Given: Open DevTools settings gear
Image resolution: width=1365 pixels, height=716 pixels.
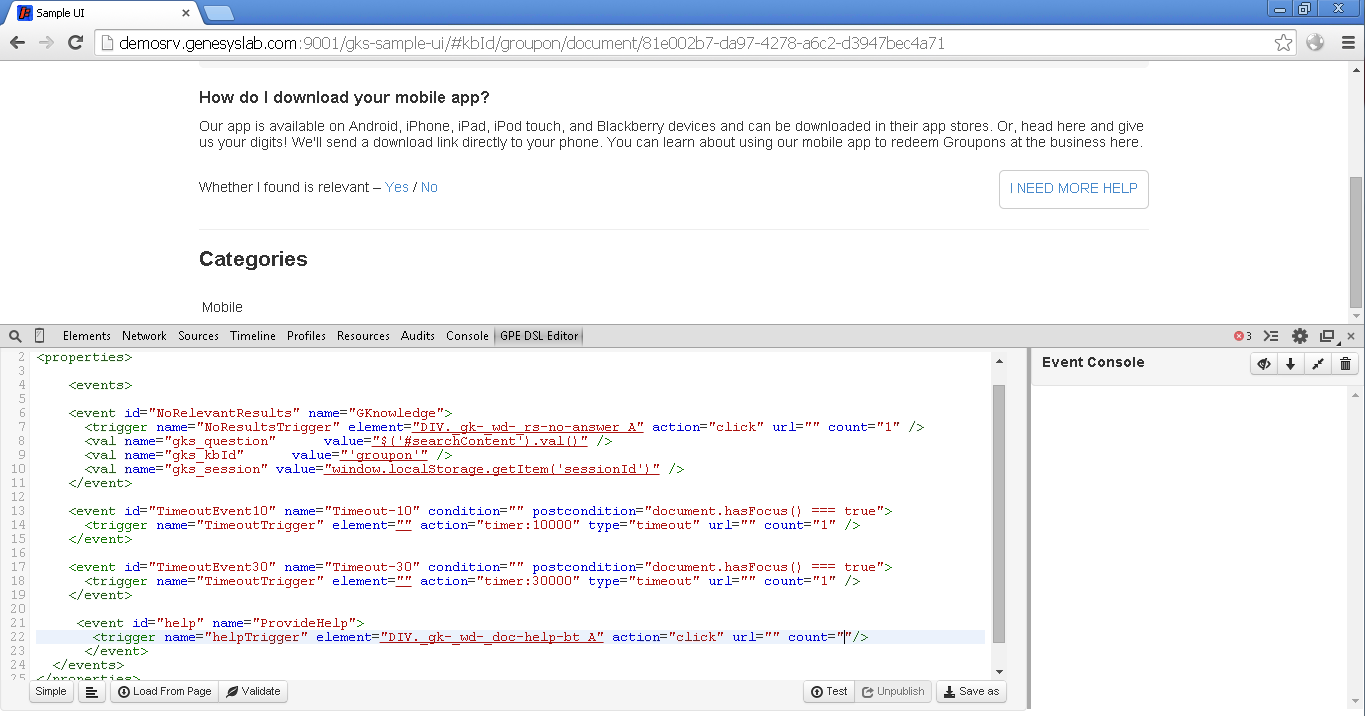Looking at the screenshot, I should pyautogui.click(x=1299, y=336).
